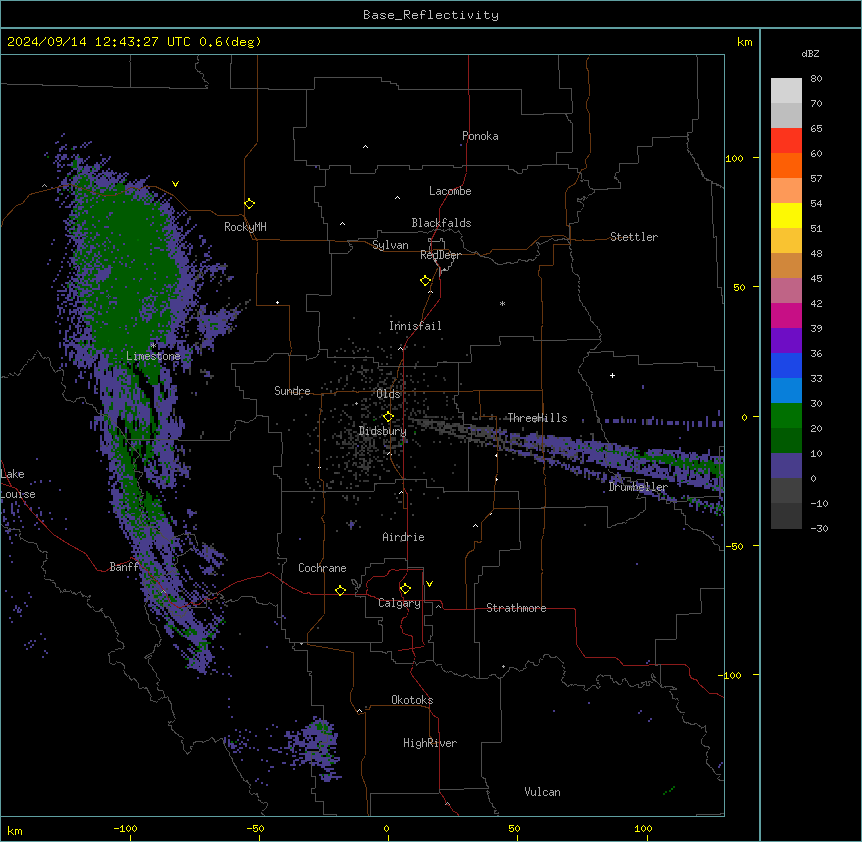Click the Lacombe city label
The image size is (862, 842).
click(450, 191)
